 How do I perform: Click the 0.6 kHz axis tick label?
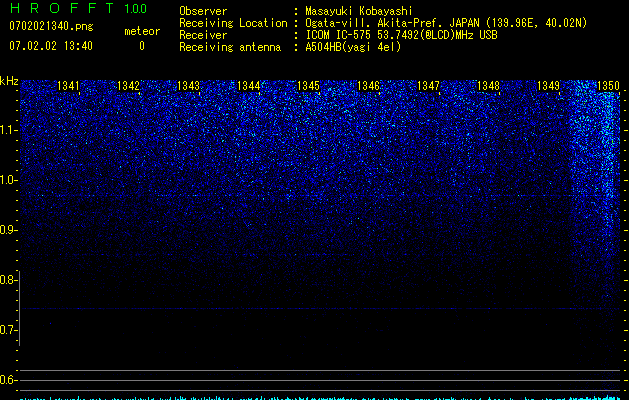pyautogui.click(x=8, y=380)
